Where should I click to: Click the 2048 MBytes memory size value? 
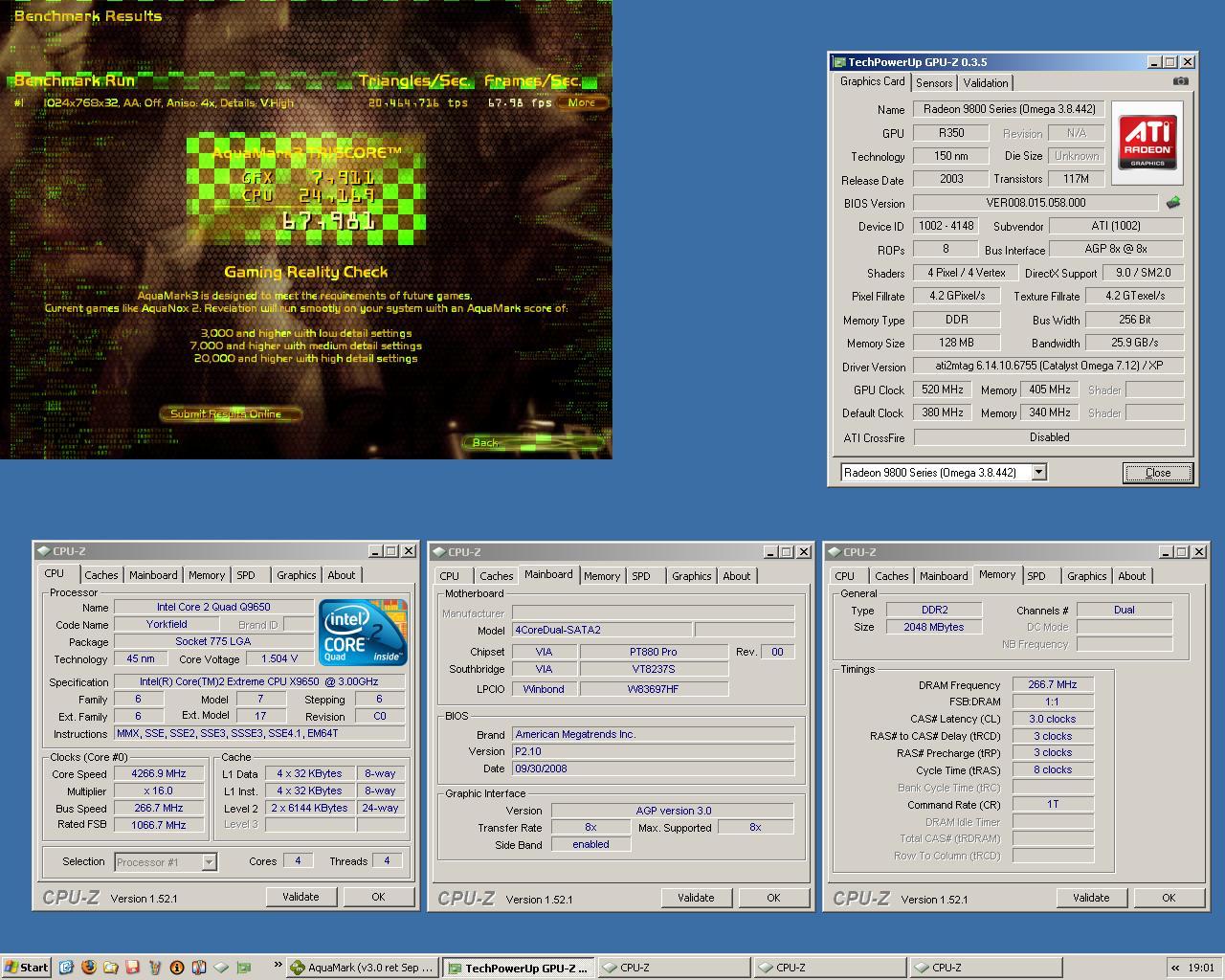tap(933, 627)
